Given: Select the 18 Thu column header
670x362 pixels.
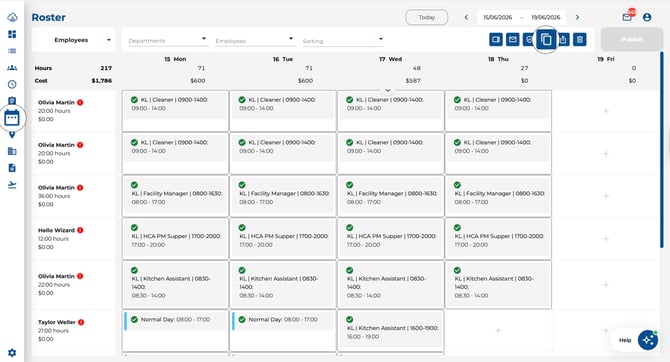Looking at the screenshot, I should point(498,59).
